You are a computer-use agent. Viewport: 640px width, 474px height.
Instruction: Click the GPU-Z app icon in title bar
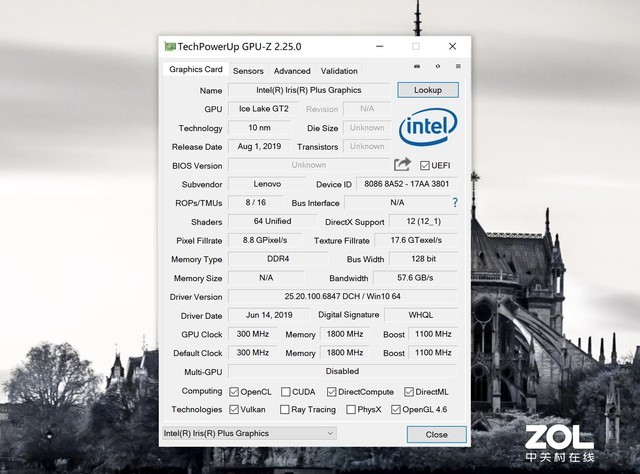[x=170, y=47]
